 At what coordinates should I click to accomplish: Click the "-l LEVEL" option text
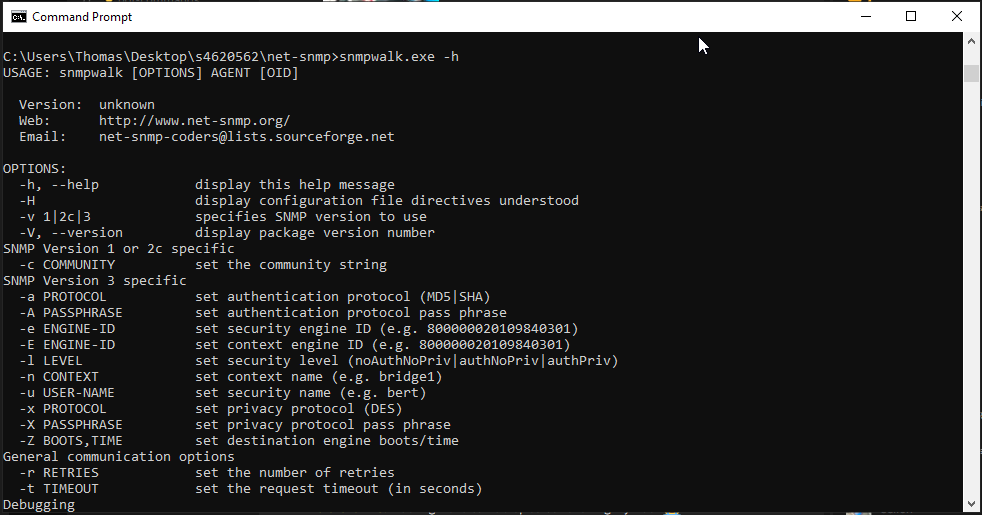coord(51,361)
